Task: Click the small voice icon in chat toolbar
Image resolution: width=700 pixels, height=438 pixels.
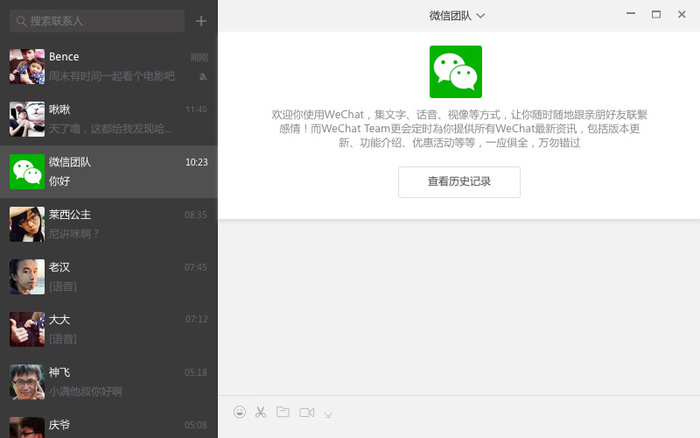Action: pyautogui.click(x=328, y=414)
